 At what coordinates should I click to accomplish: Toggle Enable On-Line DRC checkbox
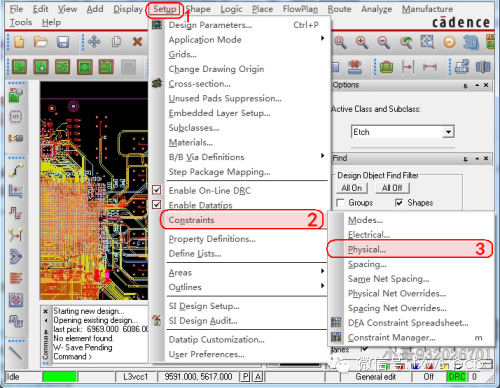pos(157,190)
